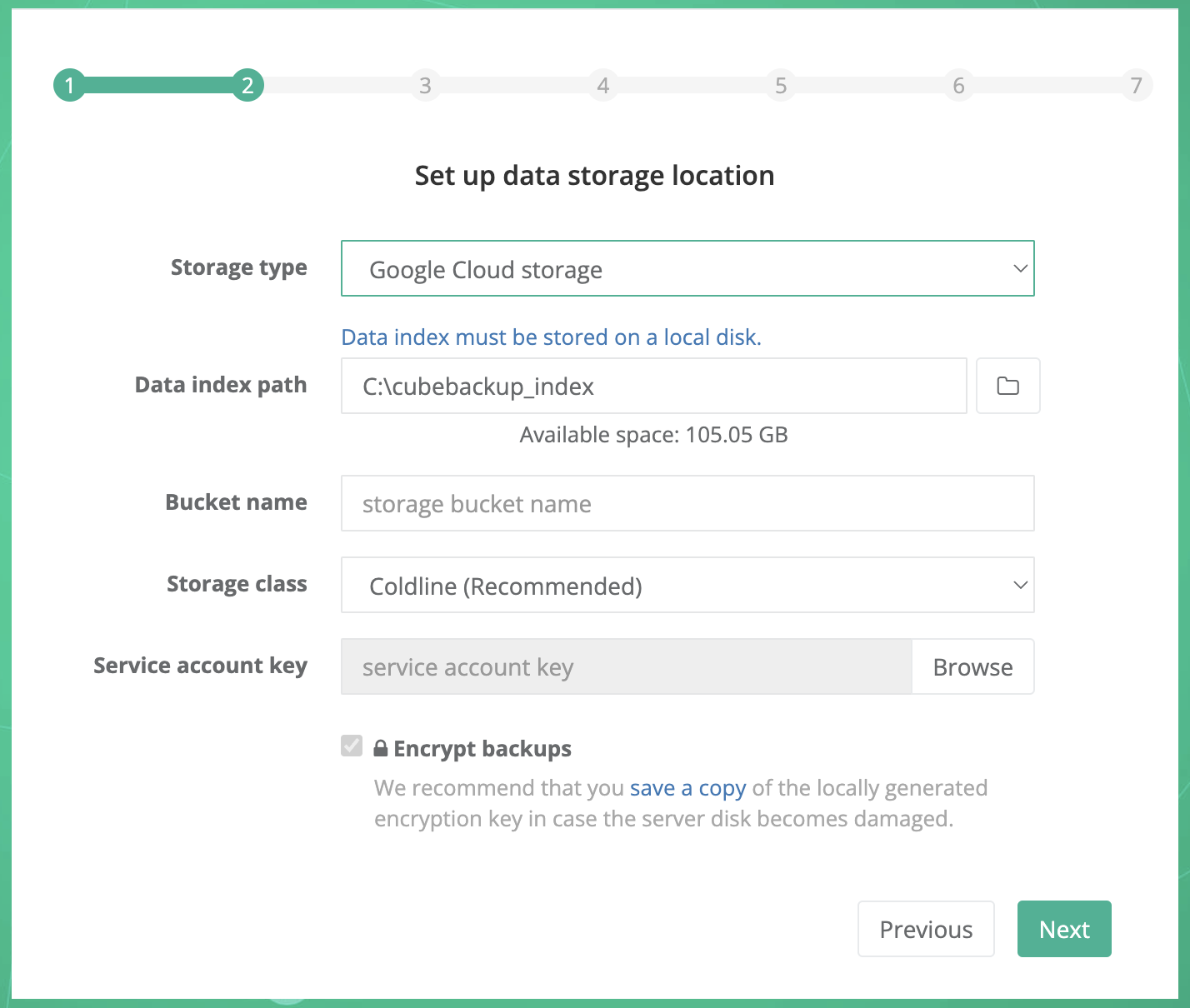
Task: Click the storage bucket name field
Action: (x=687, y=503)
